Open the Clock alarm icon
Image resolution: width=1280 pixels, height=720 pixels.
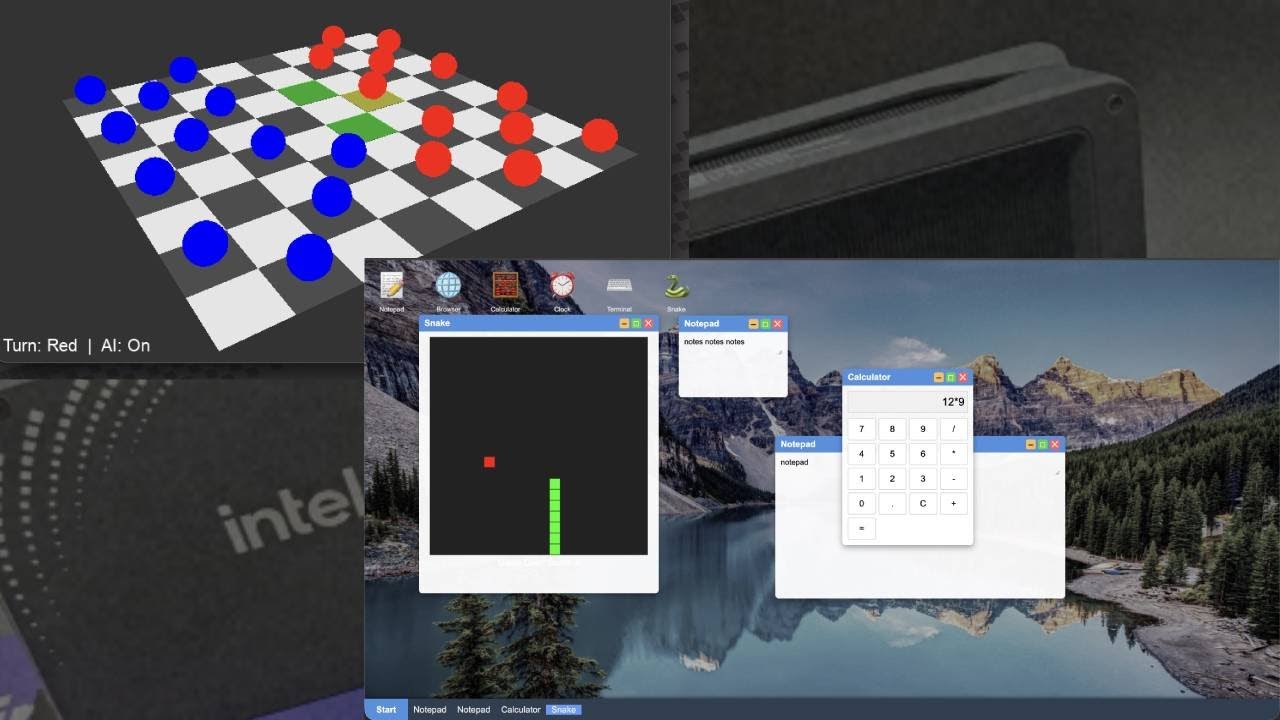coord(562,287)
